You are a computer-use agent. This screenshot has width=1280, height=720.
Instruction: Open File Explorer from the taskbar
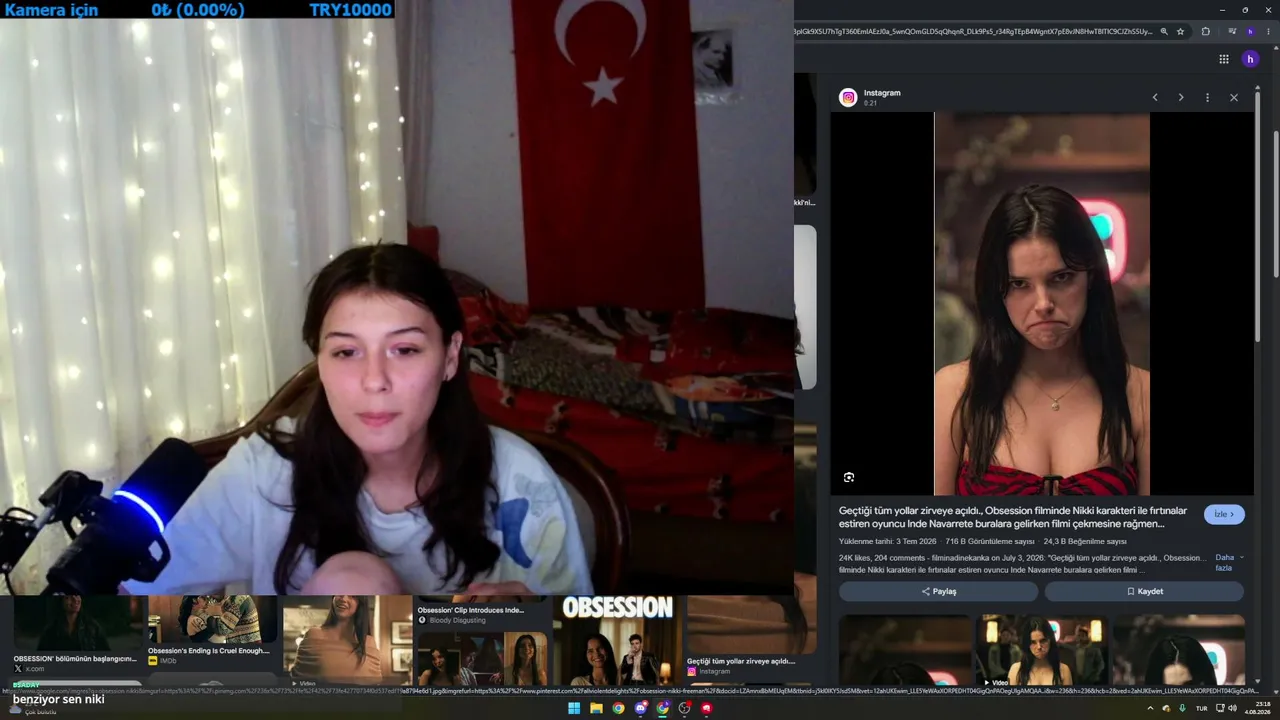click(x=596, y=708)
